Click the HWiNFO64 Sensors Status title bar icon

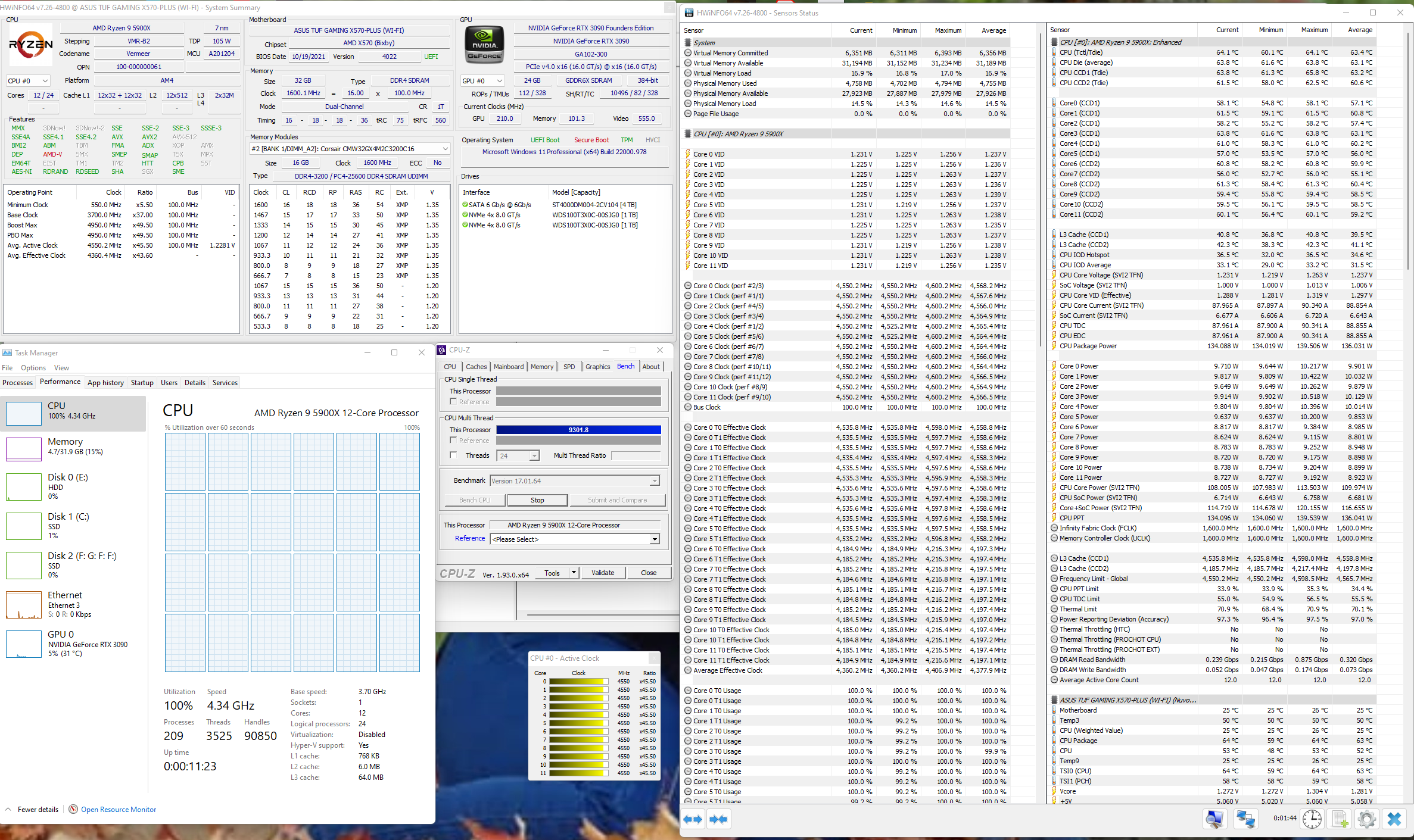click(x=689, y=13)
